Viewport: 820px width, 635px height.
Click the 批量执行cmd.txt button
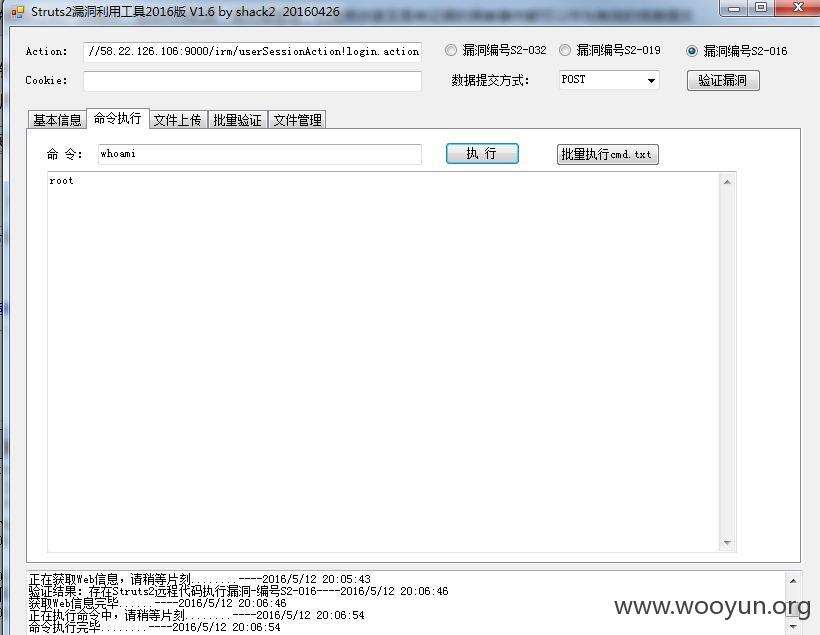click(607, 154)
